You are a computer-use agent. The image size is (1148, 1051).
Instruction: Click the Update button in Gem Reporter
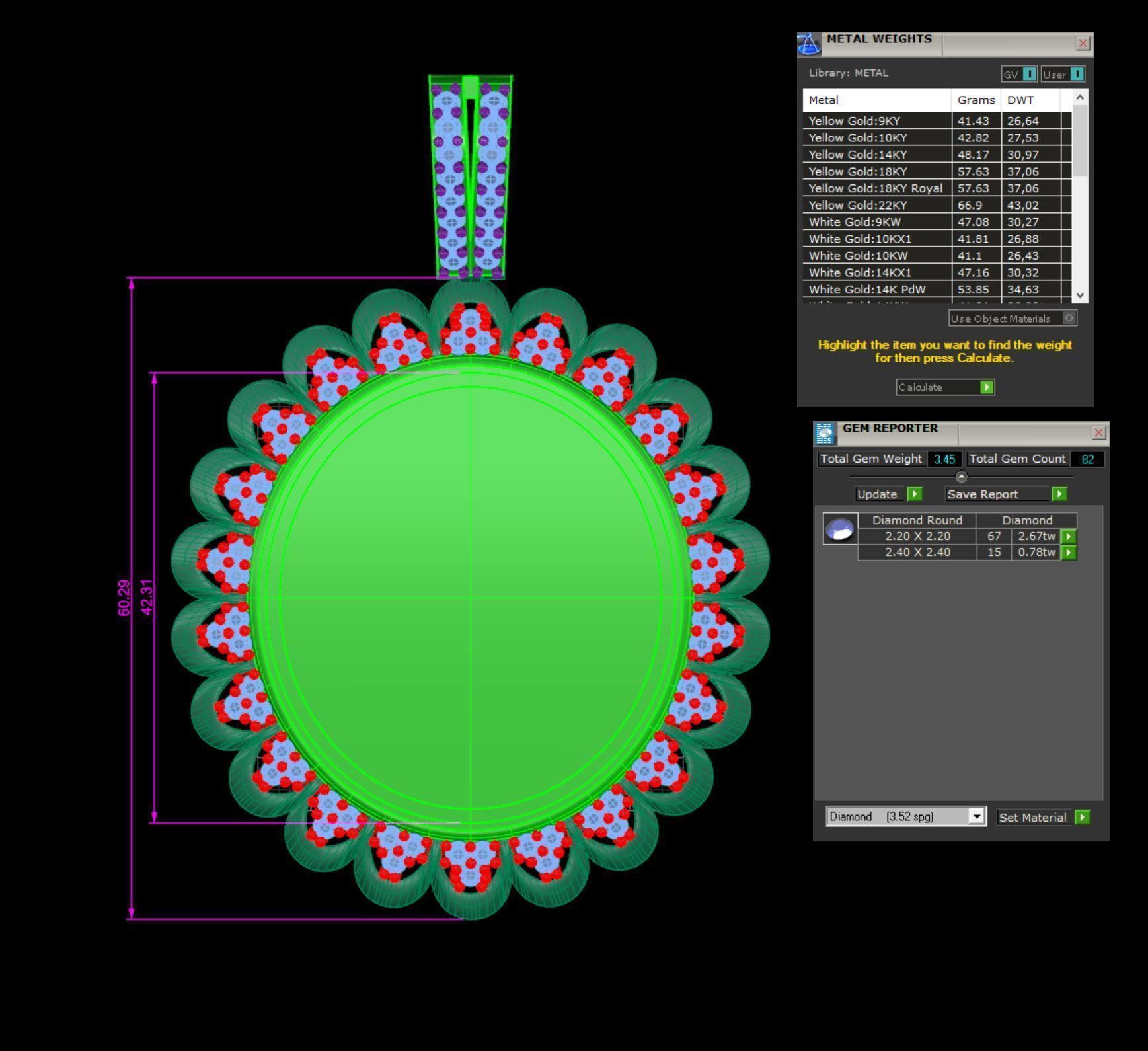888,494
